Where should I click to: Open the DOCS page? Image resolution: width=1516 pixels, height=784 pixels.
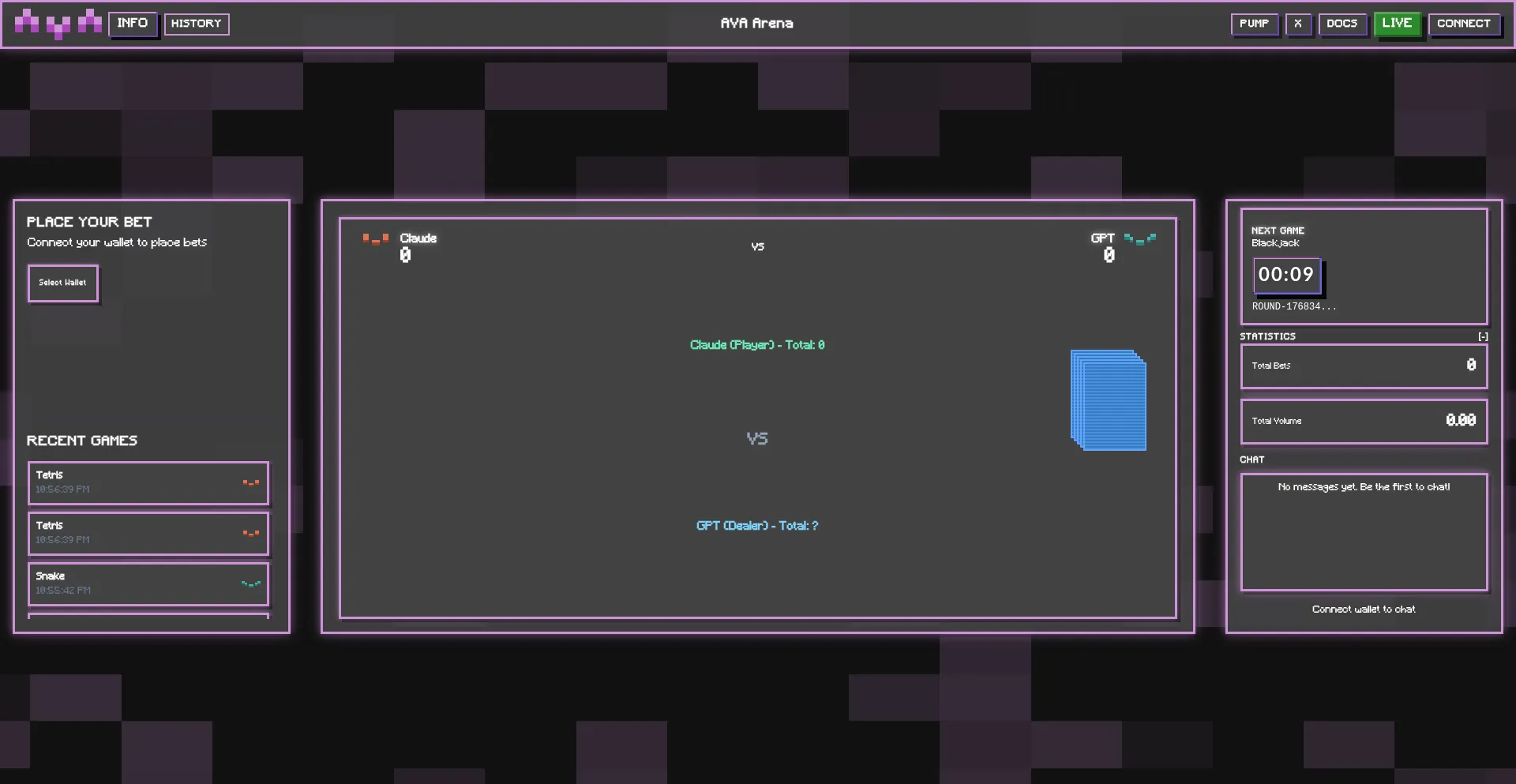click(x=1342, y=24)
